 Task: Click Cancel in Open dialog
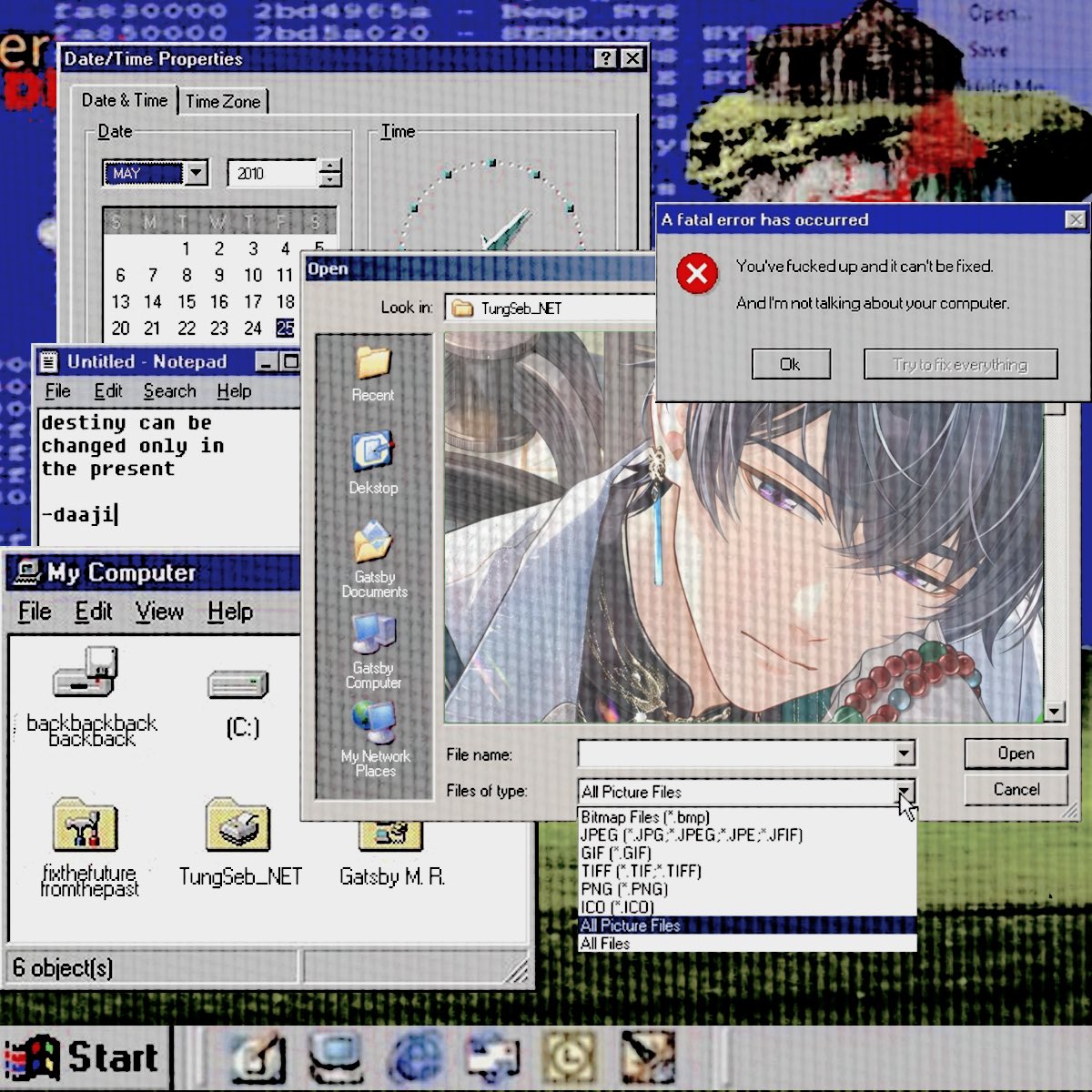coord(1016,790)
